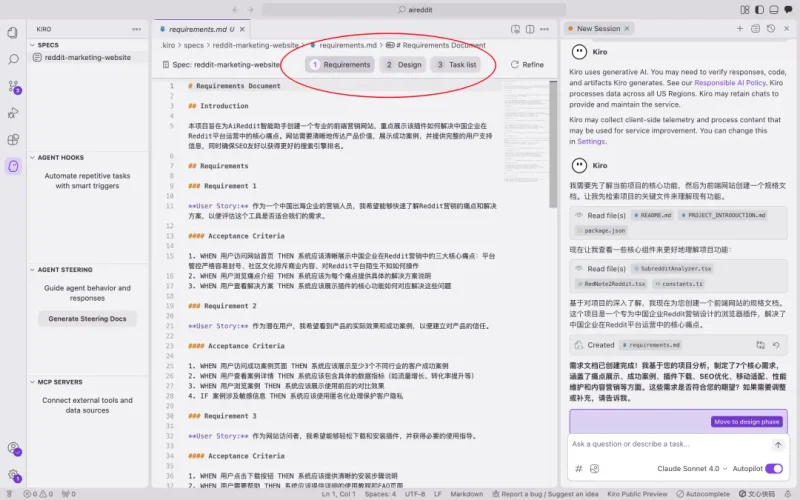Image resolution: width=800 pixels, height=500 pixels.
Task: Open the preview icon in editor toolbar
Action: (x=515, y=29)
